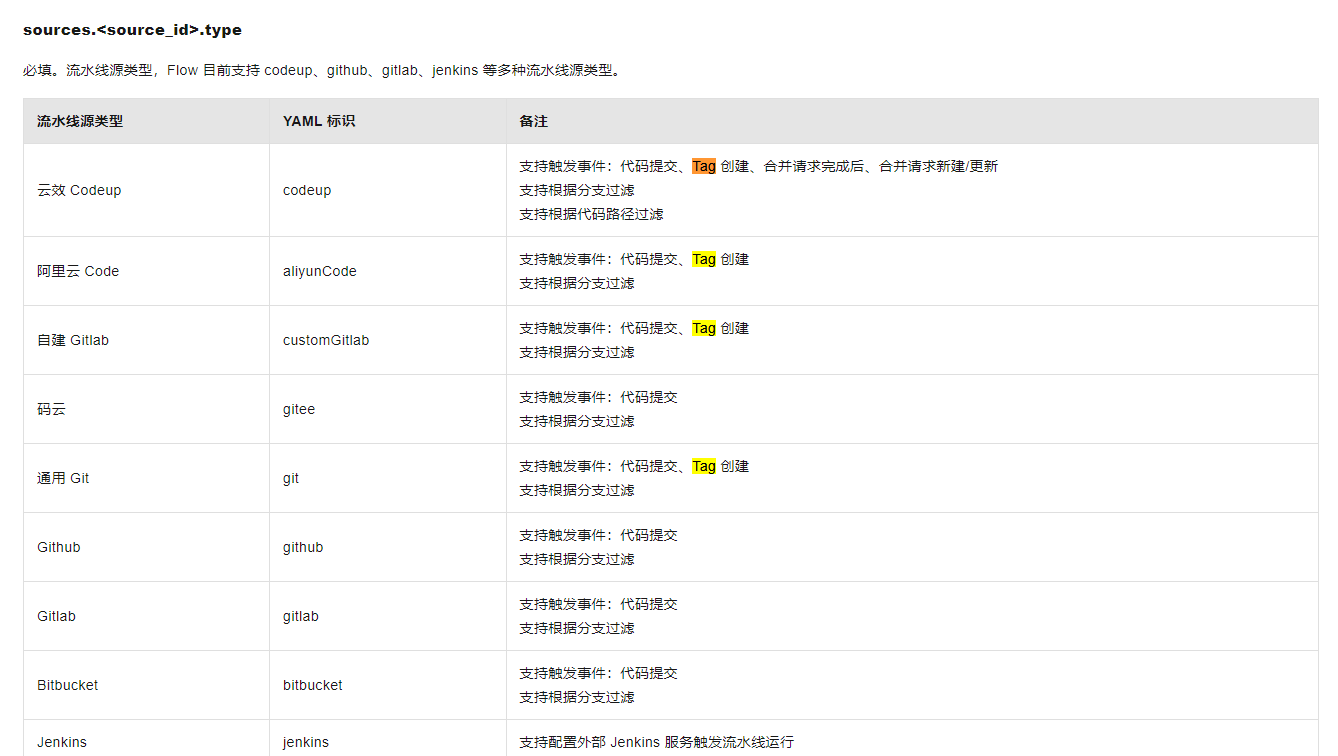
Task: Select the Bitbucket source type cell
Action: point(146,685)
